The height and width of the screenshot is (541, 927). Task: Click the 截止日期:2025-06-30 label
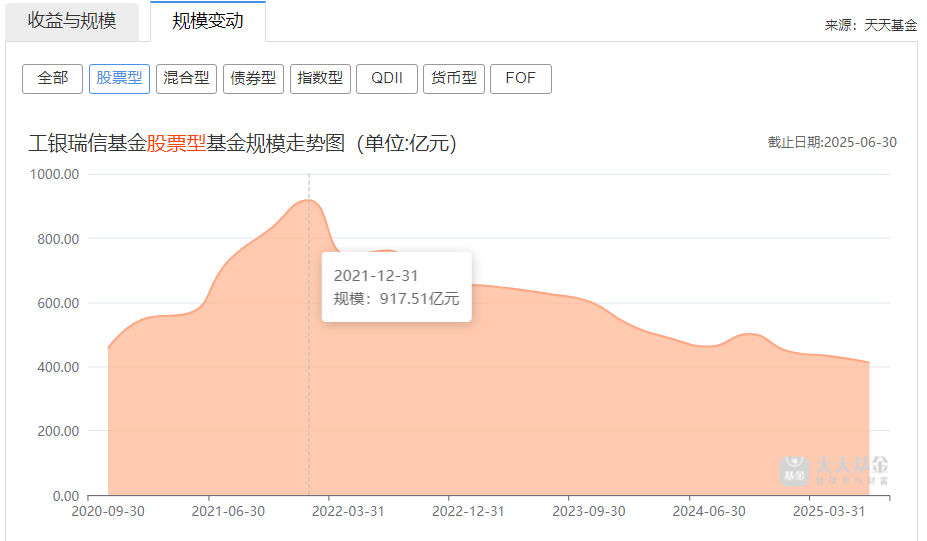pos(832,142)
